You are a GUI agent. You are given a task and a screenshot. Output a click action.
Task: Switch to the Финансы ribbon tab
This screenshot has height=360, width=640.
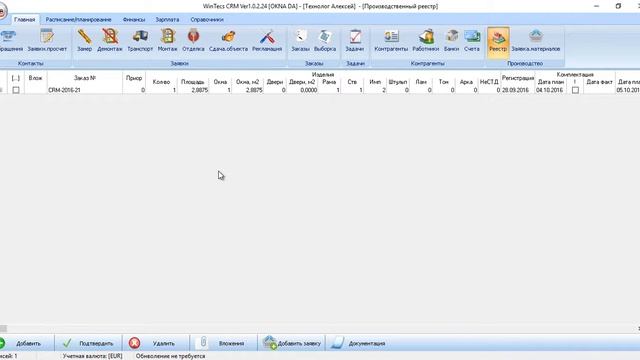(134, 19)
